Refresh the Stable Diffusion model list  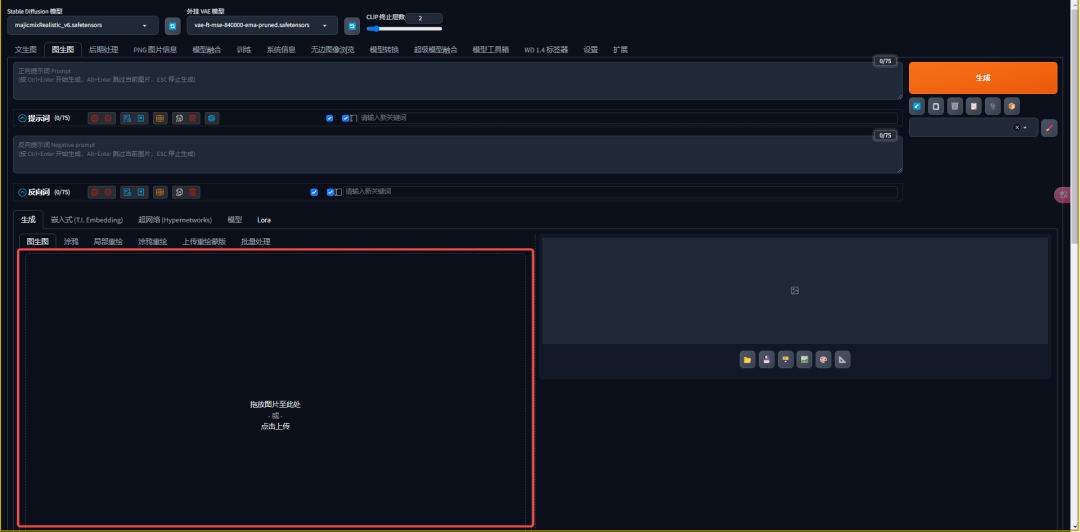tap(173, 26)
